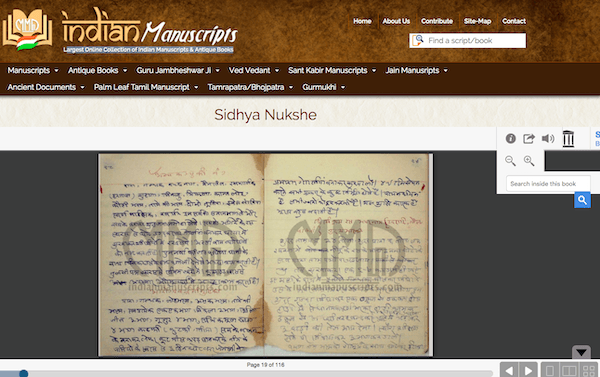
Task: Expand Jain Manusripts dropdown
Action: (x=417, y=70)
